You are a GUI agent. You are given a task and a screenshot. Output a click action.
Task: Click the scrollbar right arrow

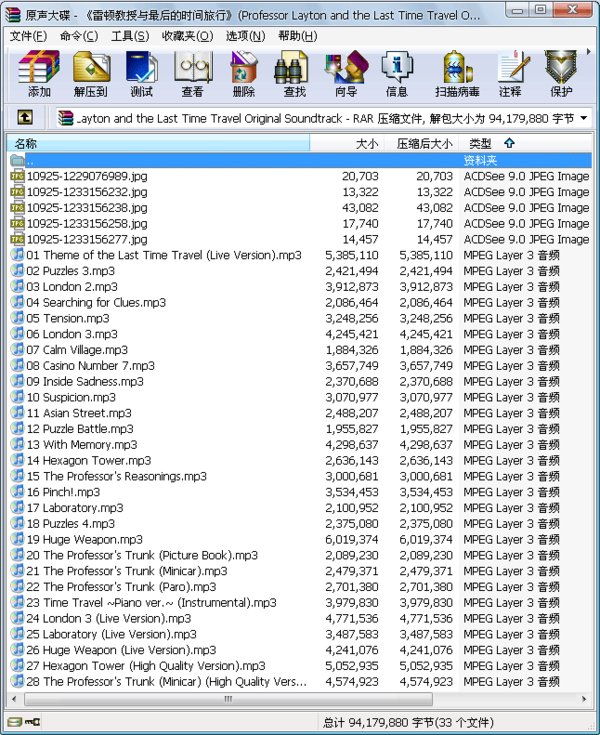click(x=584, y=699)
